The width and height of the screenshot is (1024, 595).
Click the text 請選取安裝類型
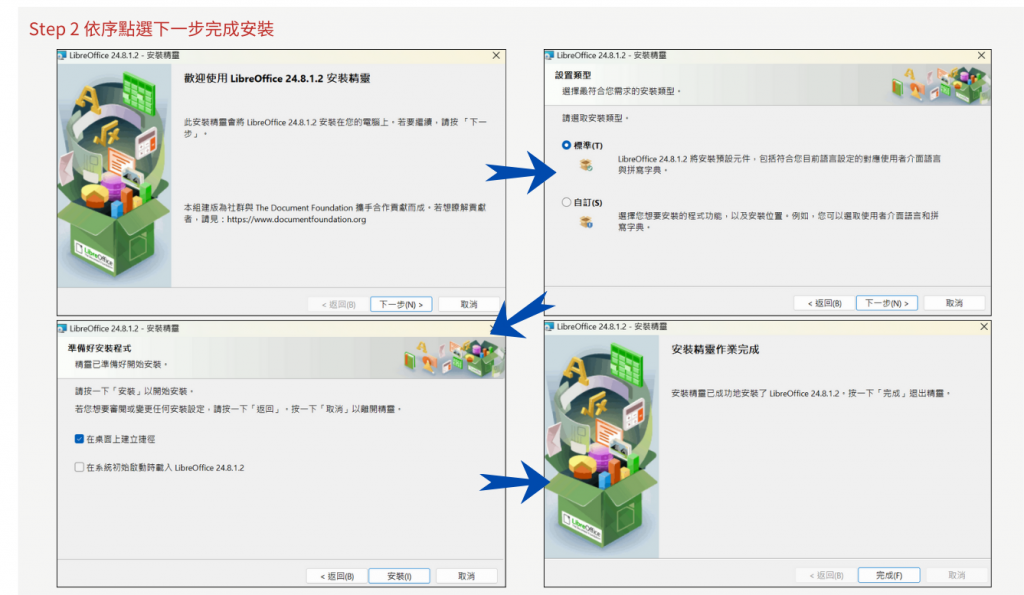pos(595,118)
